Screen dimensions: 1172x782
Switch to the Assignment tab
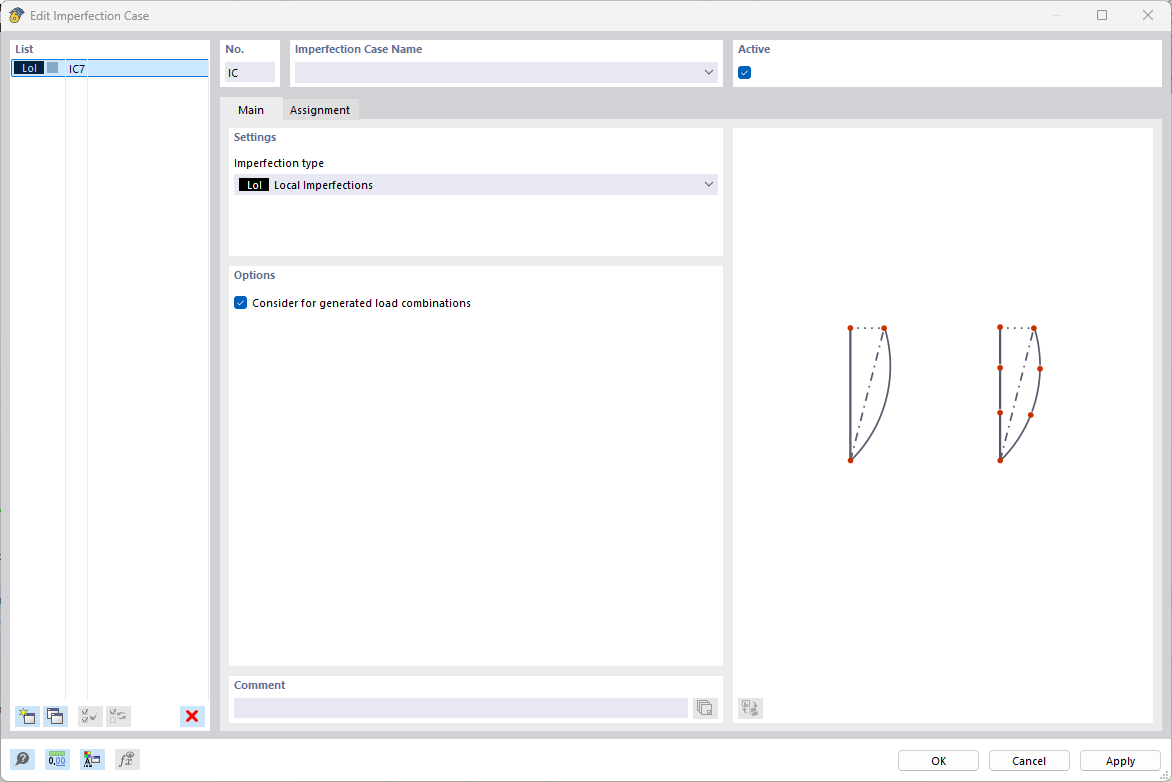(x=320, y=110)
